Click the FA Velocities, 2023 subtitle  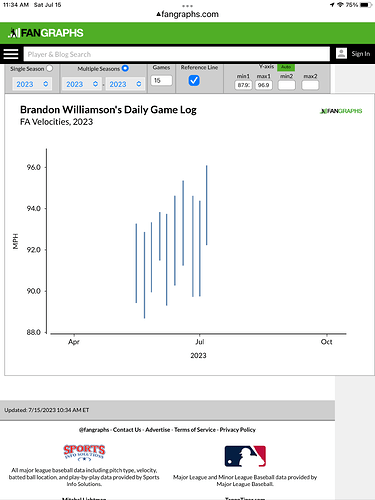[56, 122]
